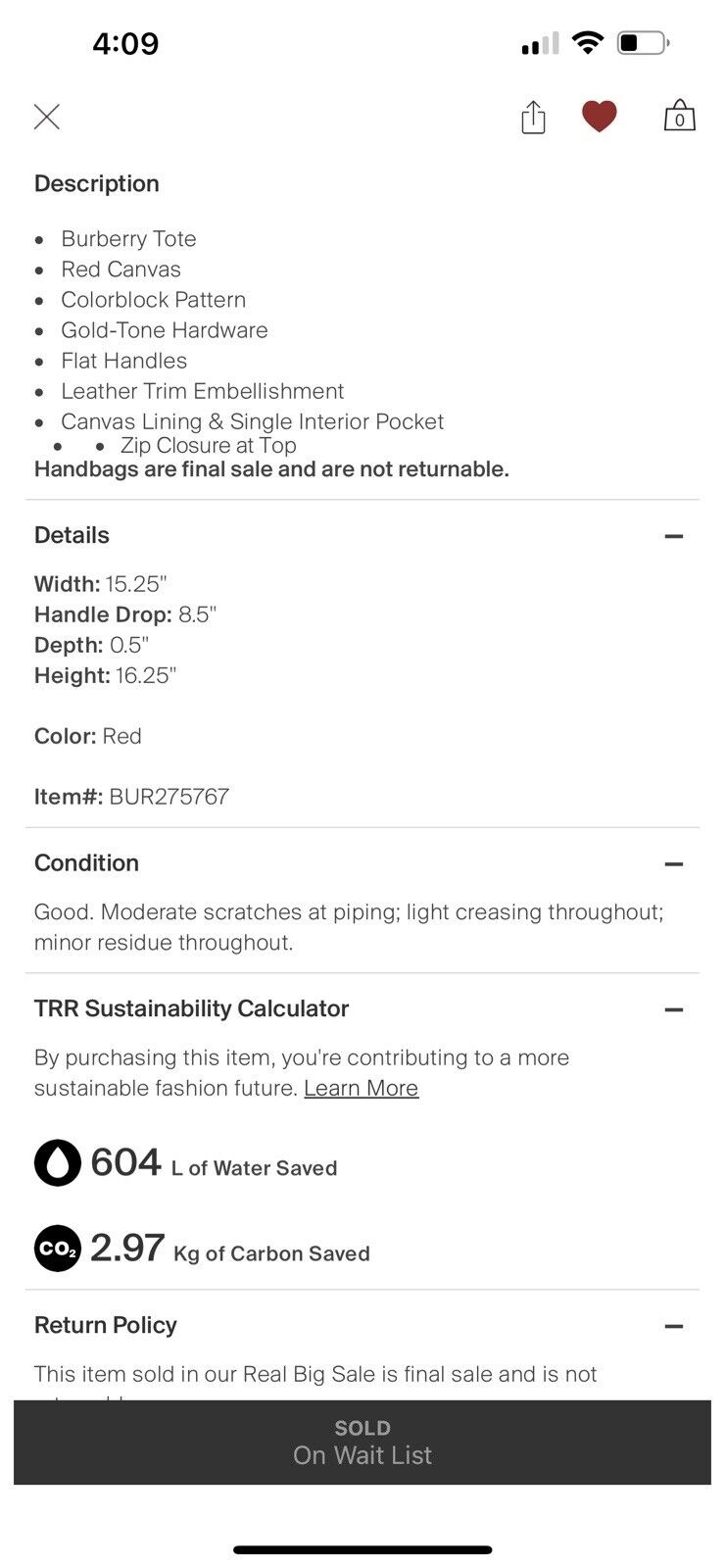Tap the water drop icon
Screen dimensions: 725x1568
point(58,1162)
